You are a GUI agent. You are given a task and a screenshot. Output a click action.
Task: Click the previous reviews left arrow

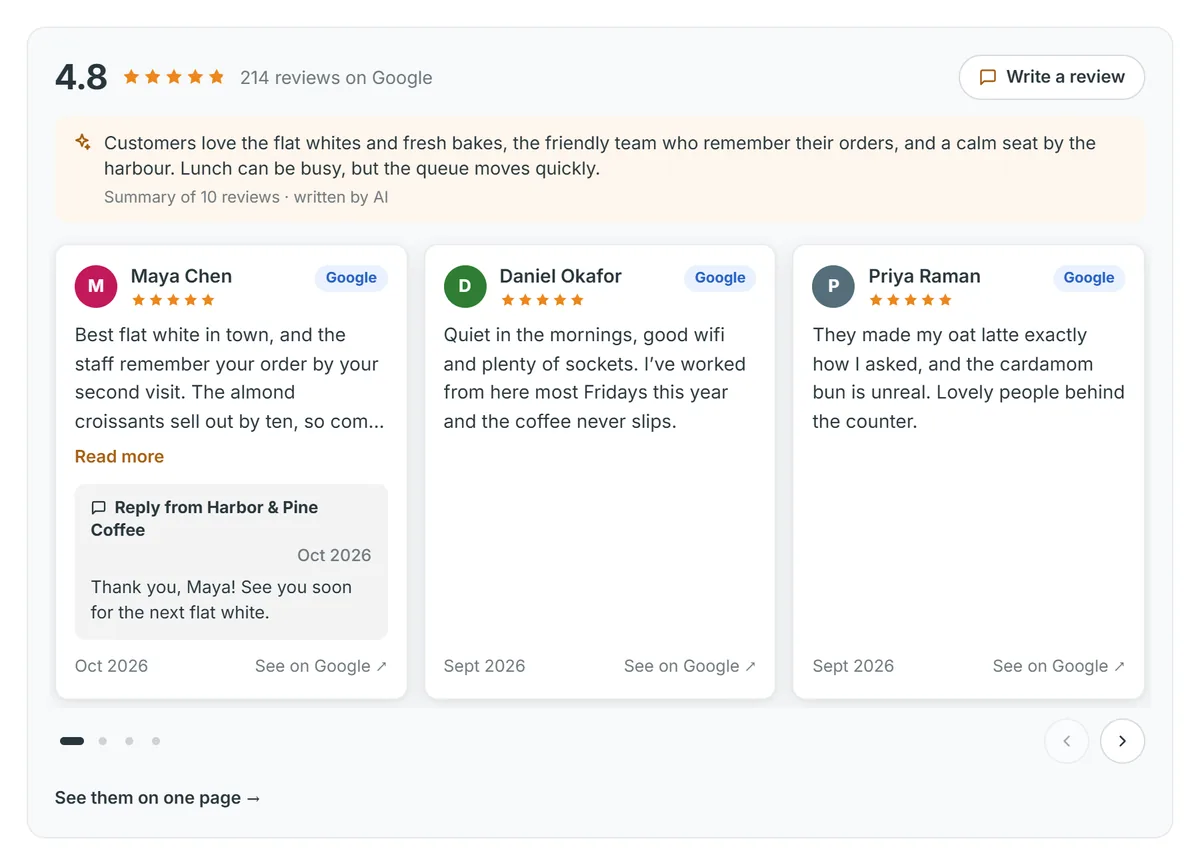point(1066,741)
